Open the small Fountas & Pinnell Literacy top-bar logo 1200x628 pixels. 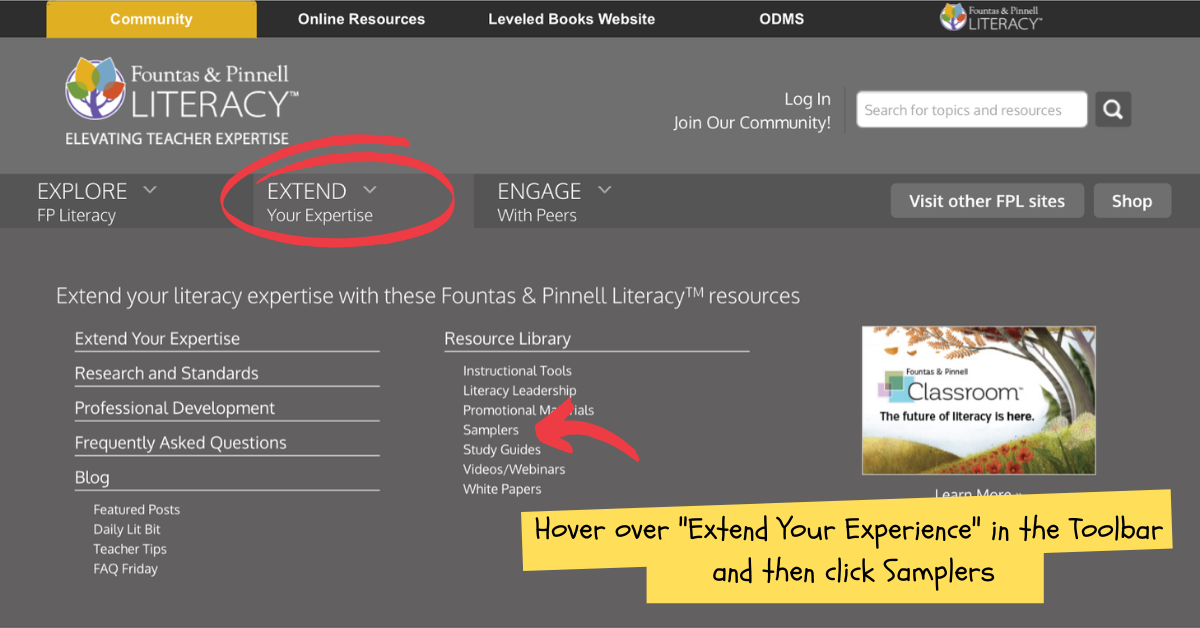pos(990,17)
